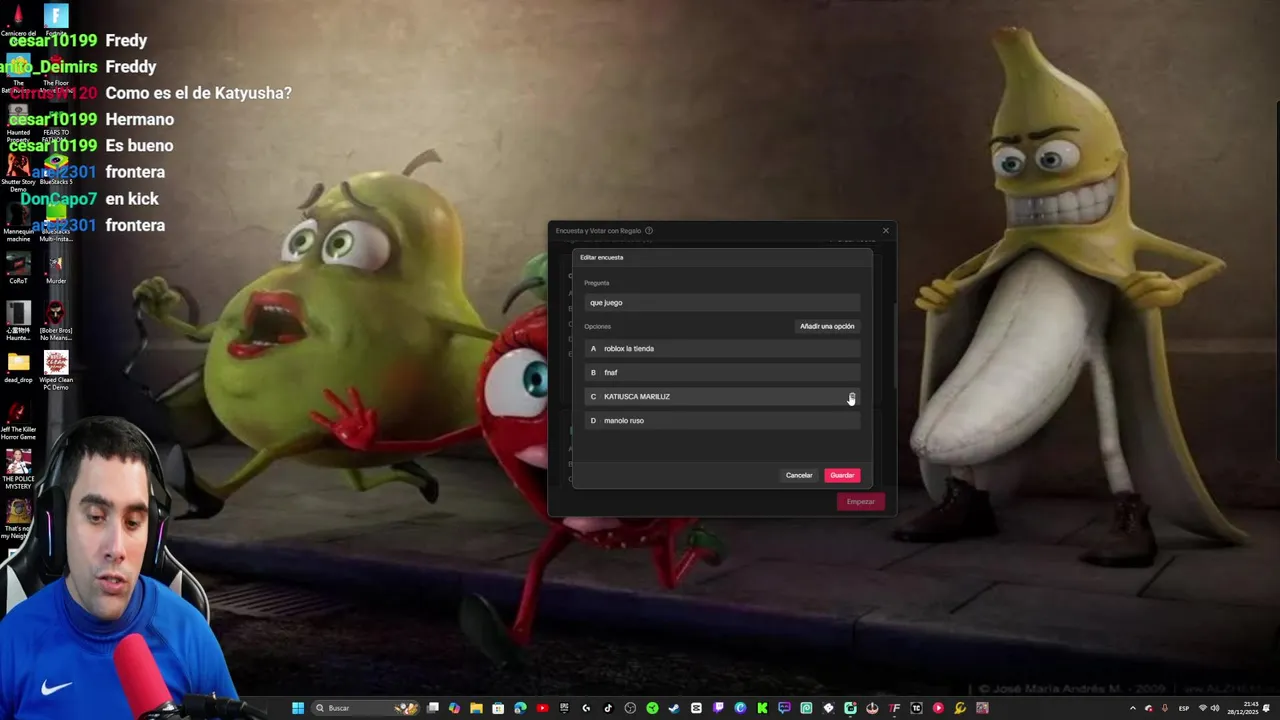Screen dimensions: 1280x720
Task: Open the red circular play icon on taskbar
Action: pos(938,708)
